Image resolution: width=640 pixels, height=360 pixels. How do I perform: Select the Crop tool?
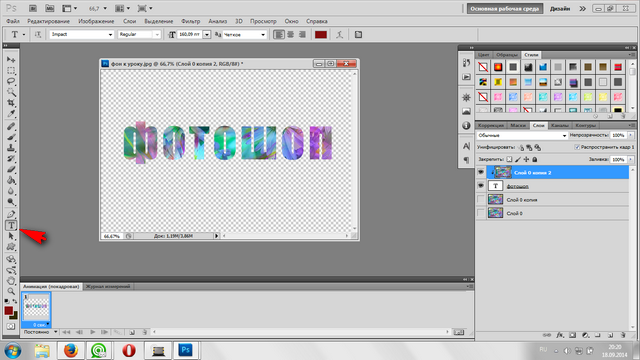point(11,102)
